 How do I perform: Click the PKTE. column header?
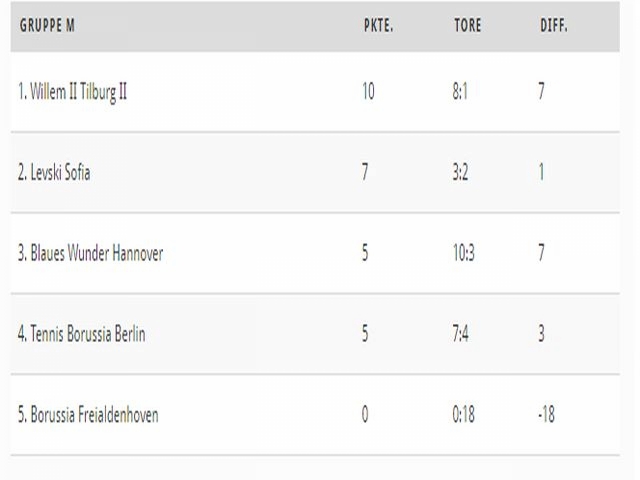(x=378, y=26)
